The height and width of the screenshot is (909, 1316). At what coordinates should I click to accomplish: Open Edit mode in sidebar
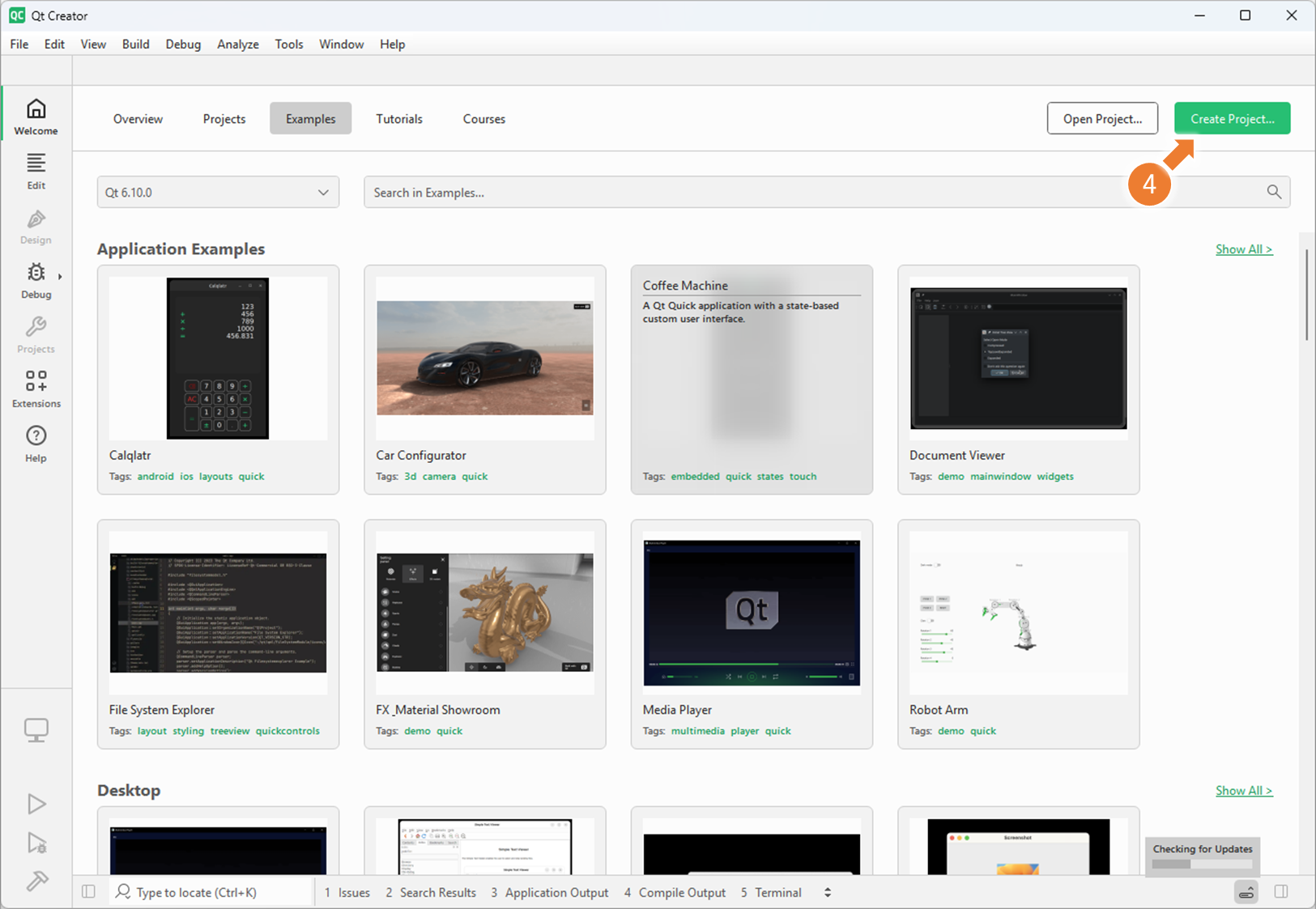36,171
